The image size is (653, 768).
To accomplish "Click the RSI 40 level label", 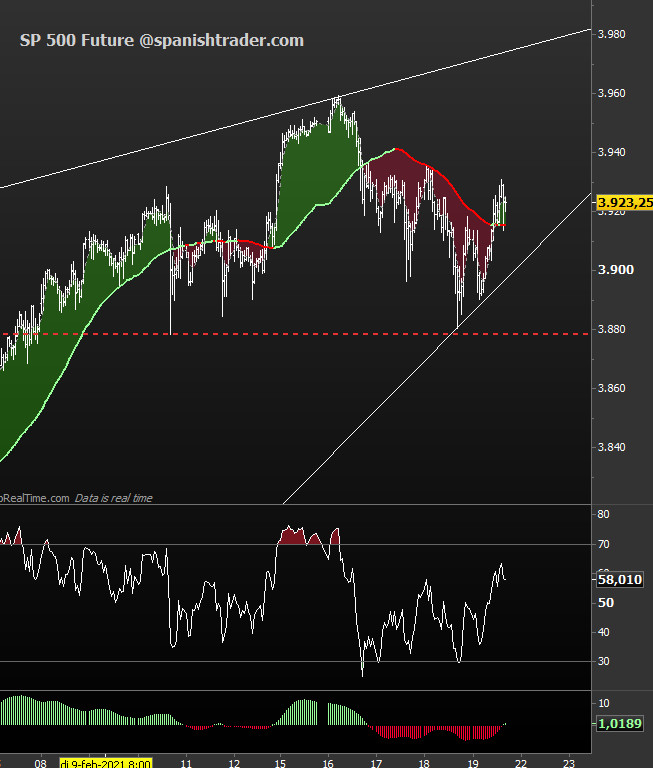I will (x=604, y=632).
